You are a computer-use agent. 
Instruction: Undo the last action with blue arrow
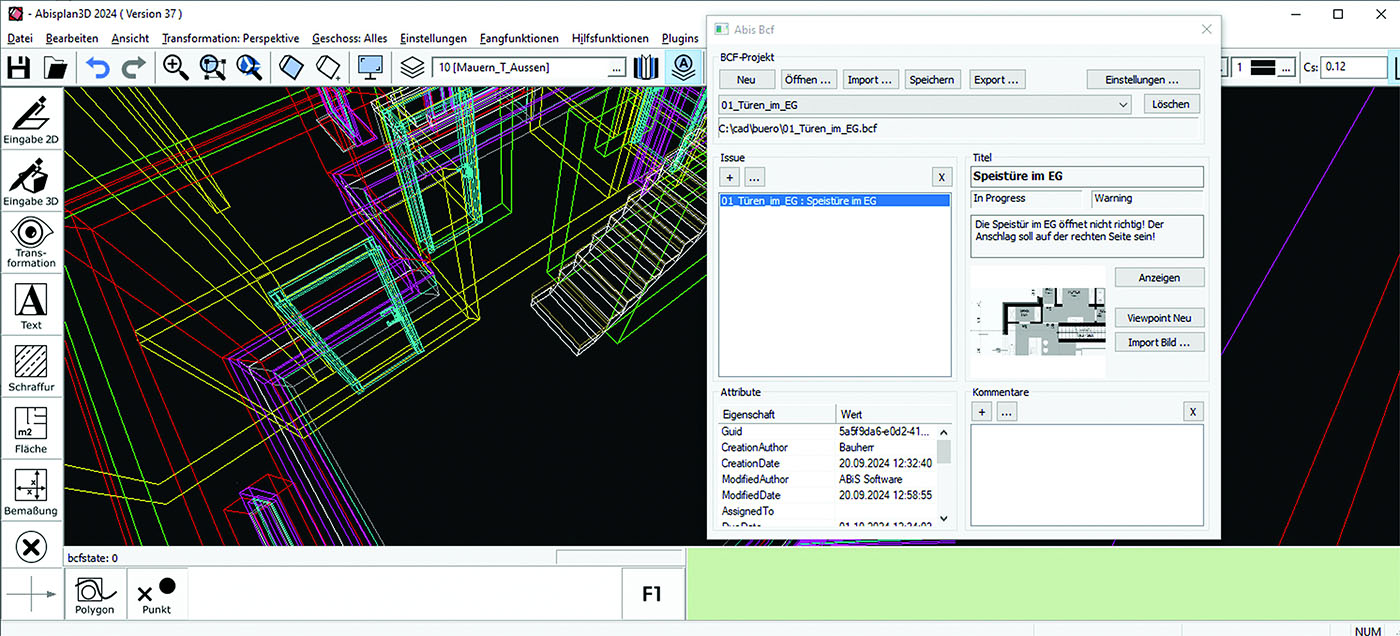[x=97, y=68]
